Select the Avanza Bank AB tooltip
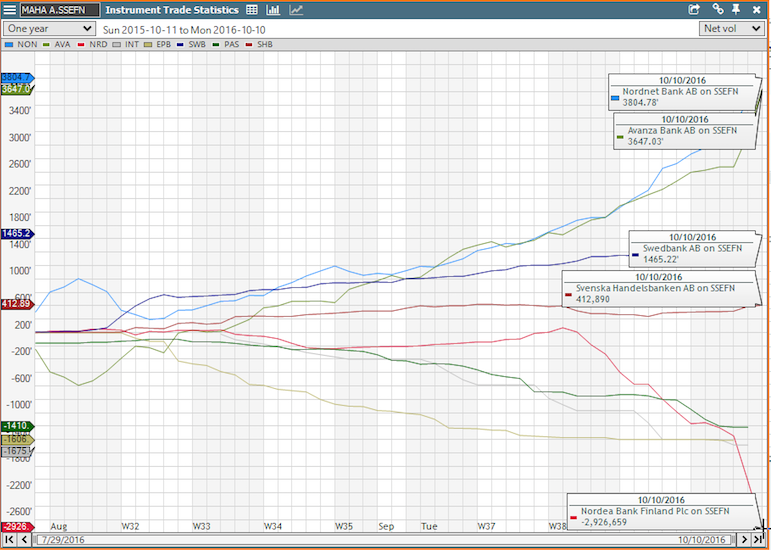The image size is (771, 550). pos(684,131)
